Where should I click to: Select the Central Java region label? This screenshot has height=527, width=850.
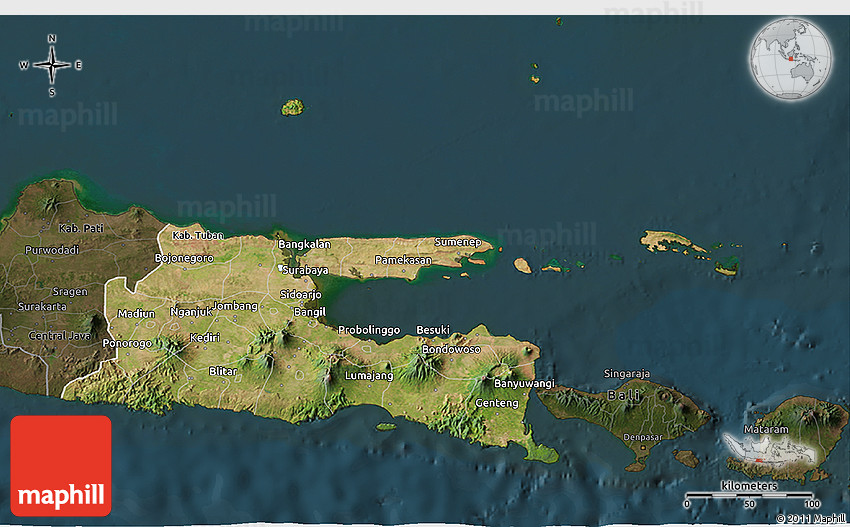(x=59, y=336)
